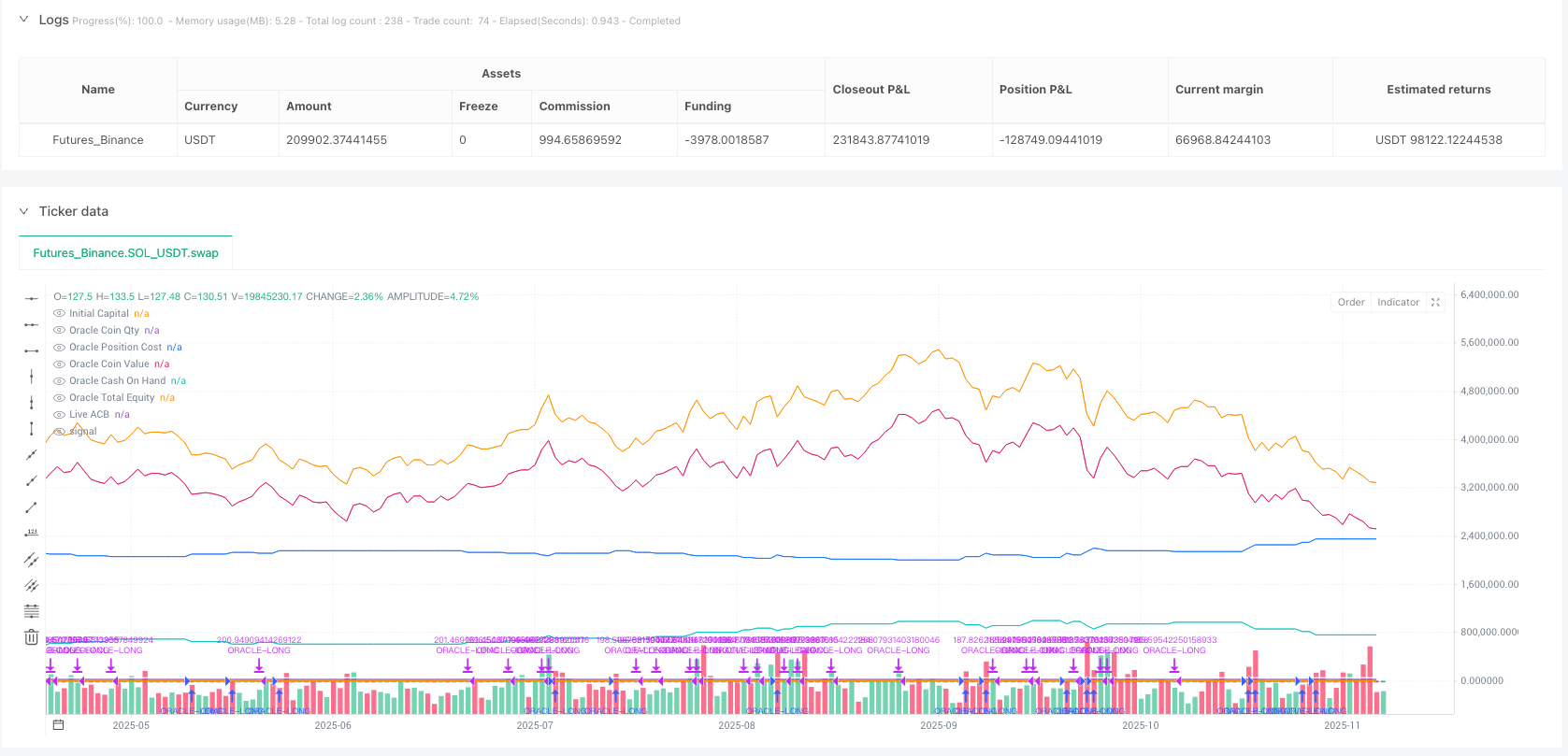Collapse the Logs section
This screenshot has height=756, width=1568.
pyautogui.click(x=24, y=20)
